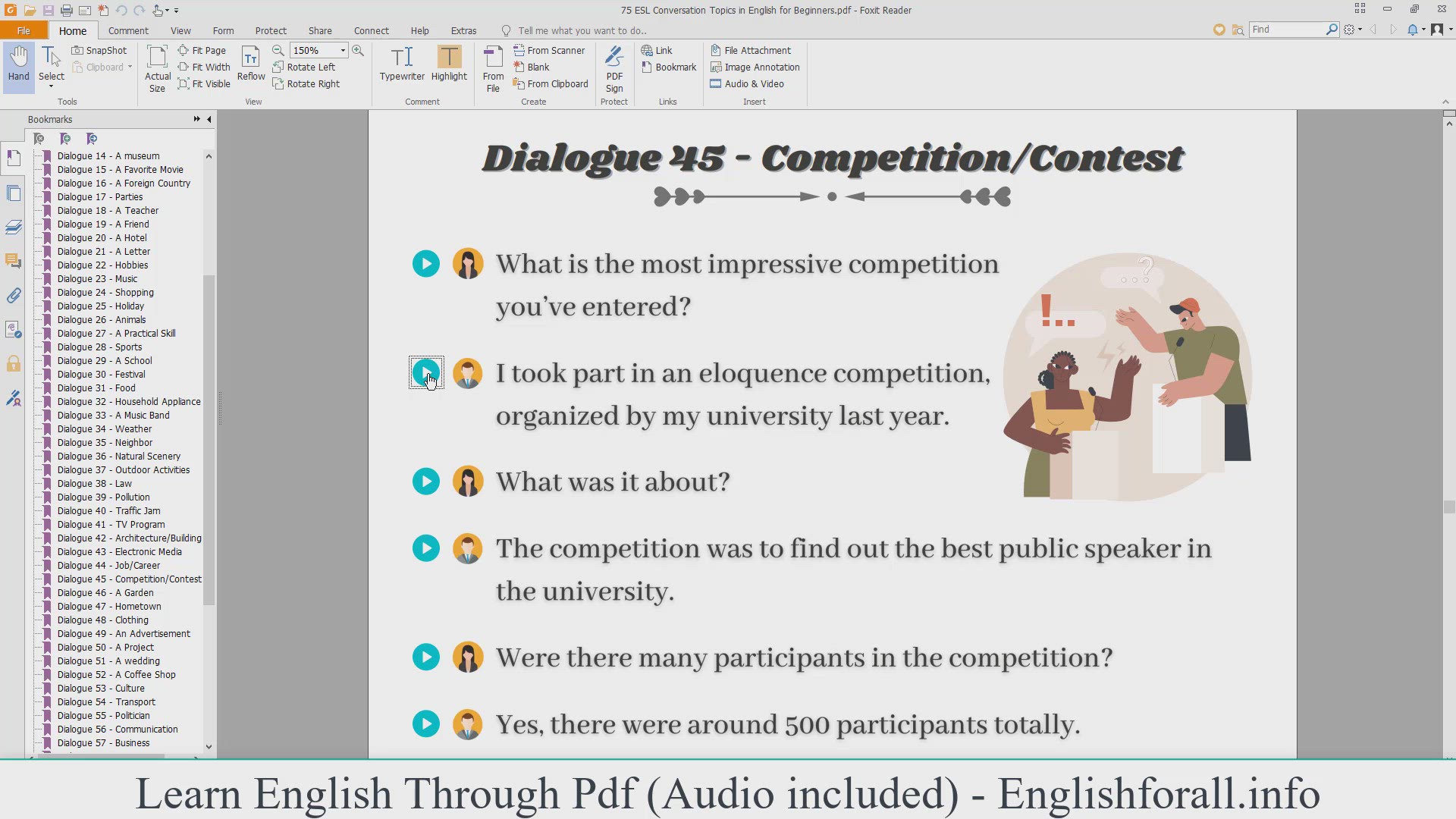The image size is (1456, 819).
Task: Open the 150% zoom level dropdown
Action: [343, 50]
